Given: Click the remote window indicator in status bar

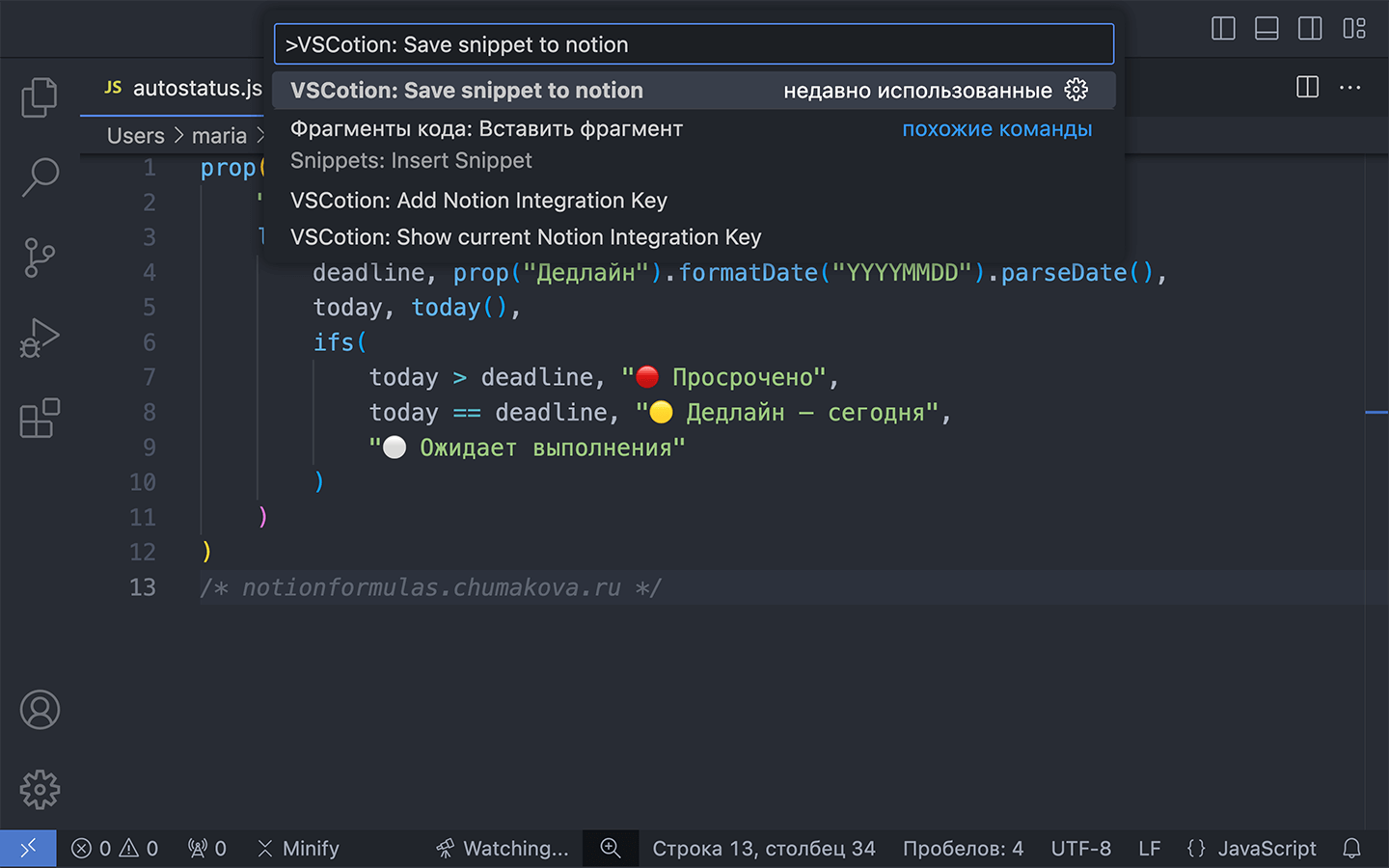Looking at the screenshot, I should [28, 849].
